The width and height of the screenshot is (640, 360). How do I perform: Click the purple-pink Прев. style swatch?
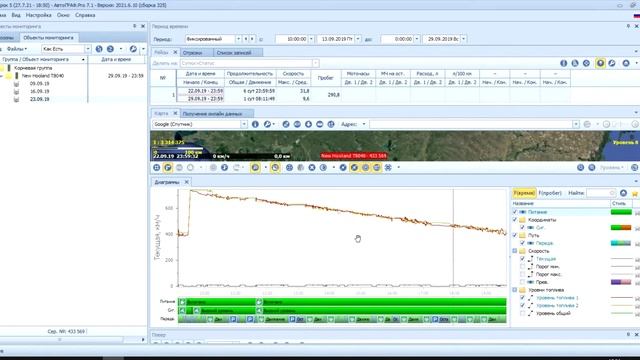click(x=621, y=282)
